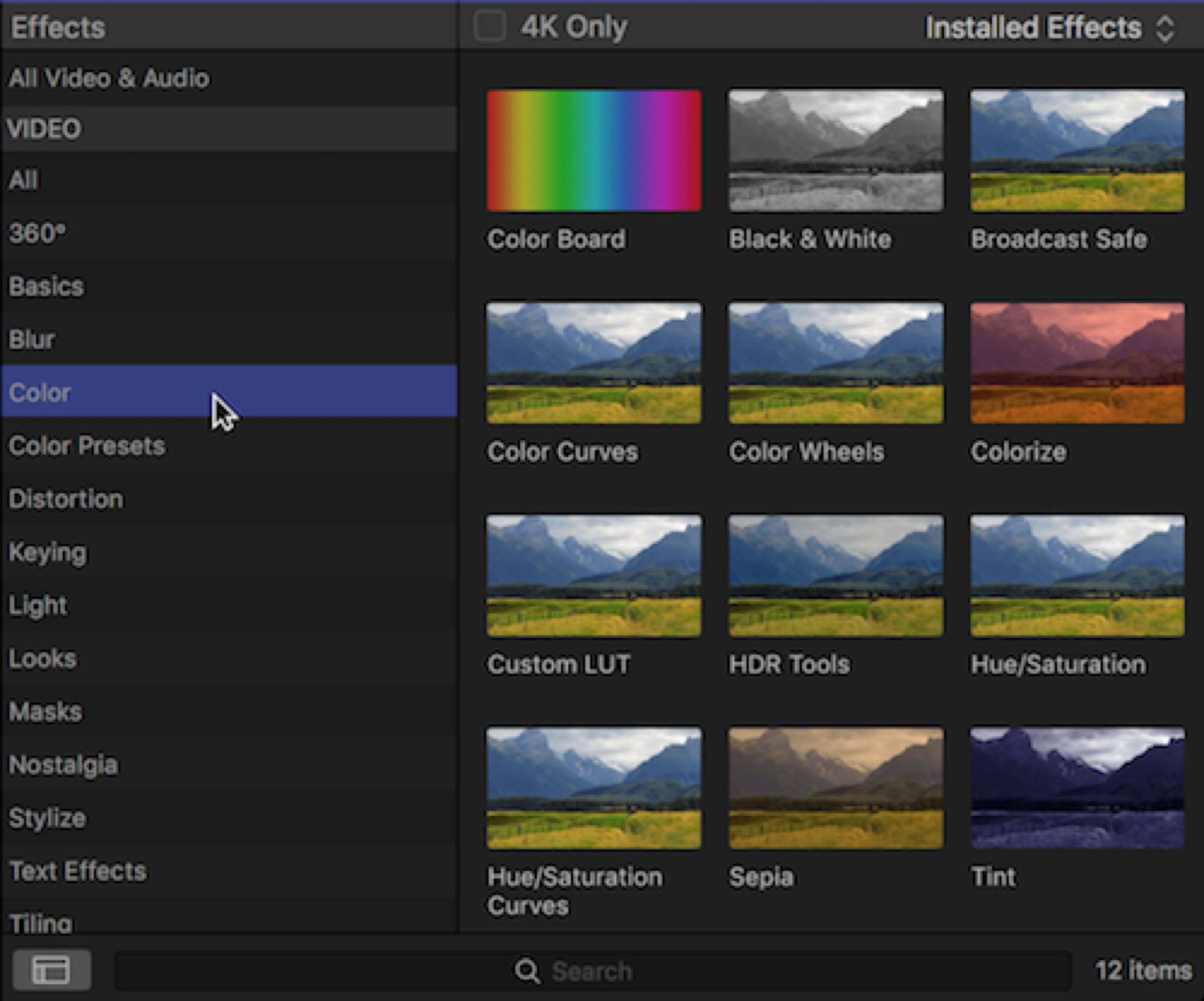Choose the Custom LUT effect
1204x1001 pixels.
pyautogui.click(x=594, y=576)
